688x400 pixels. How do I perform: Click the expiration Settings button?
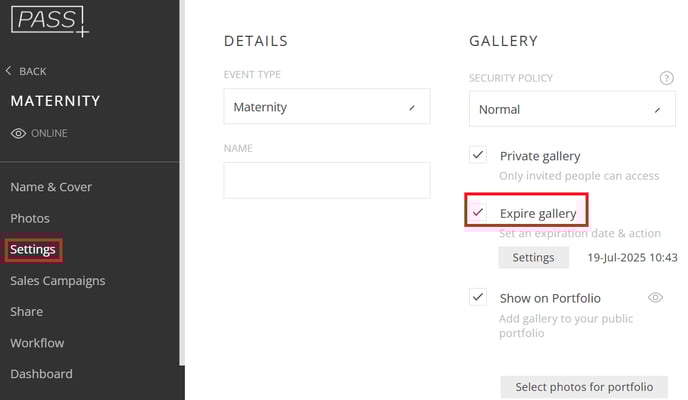click(534, 257)
